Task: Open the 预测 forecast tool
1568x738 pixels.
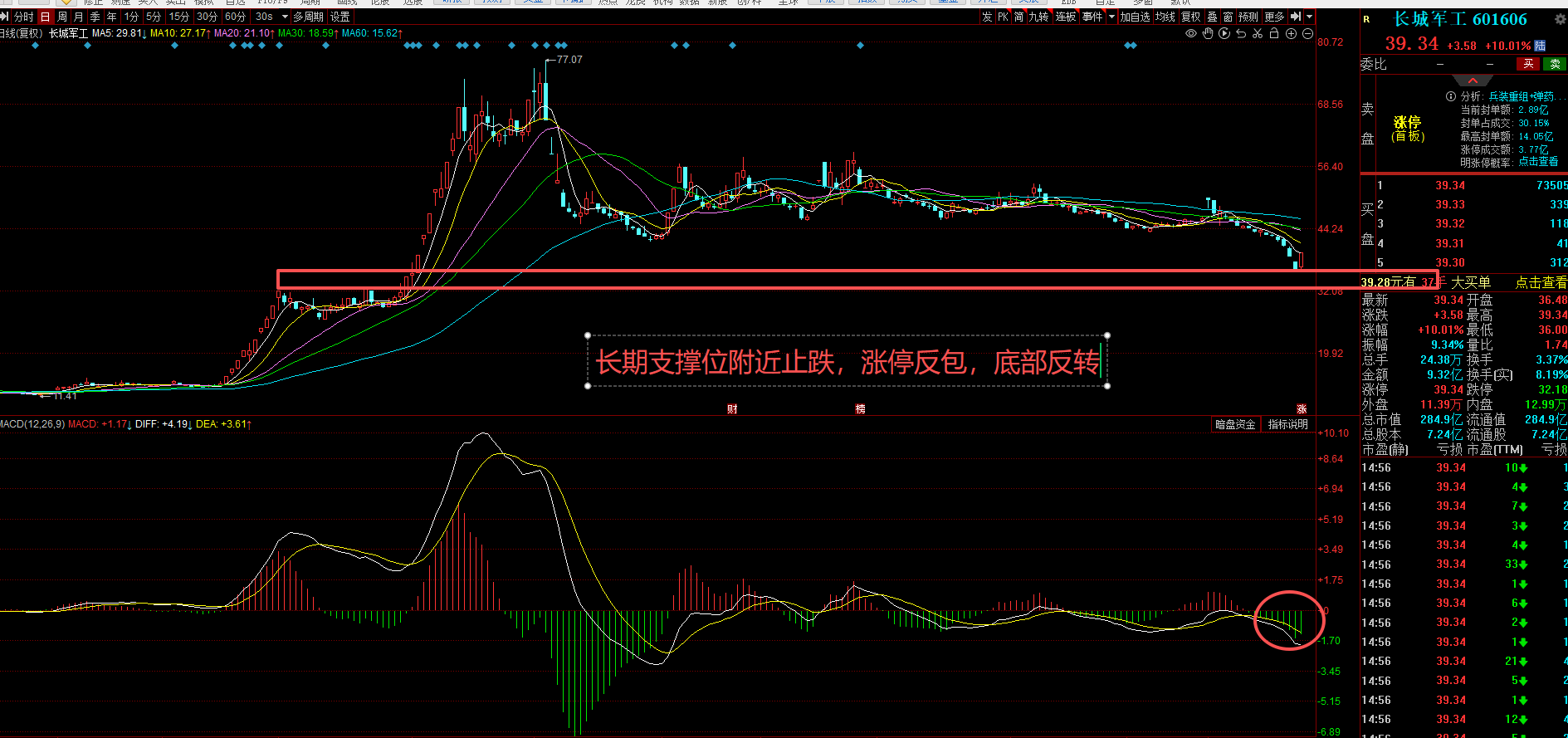Action: click(x=1248, y=17)
